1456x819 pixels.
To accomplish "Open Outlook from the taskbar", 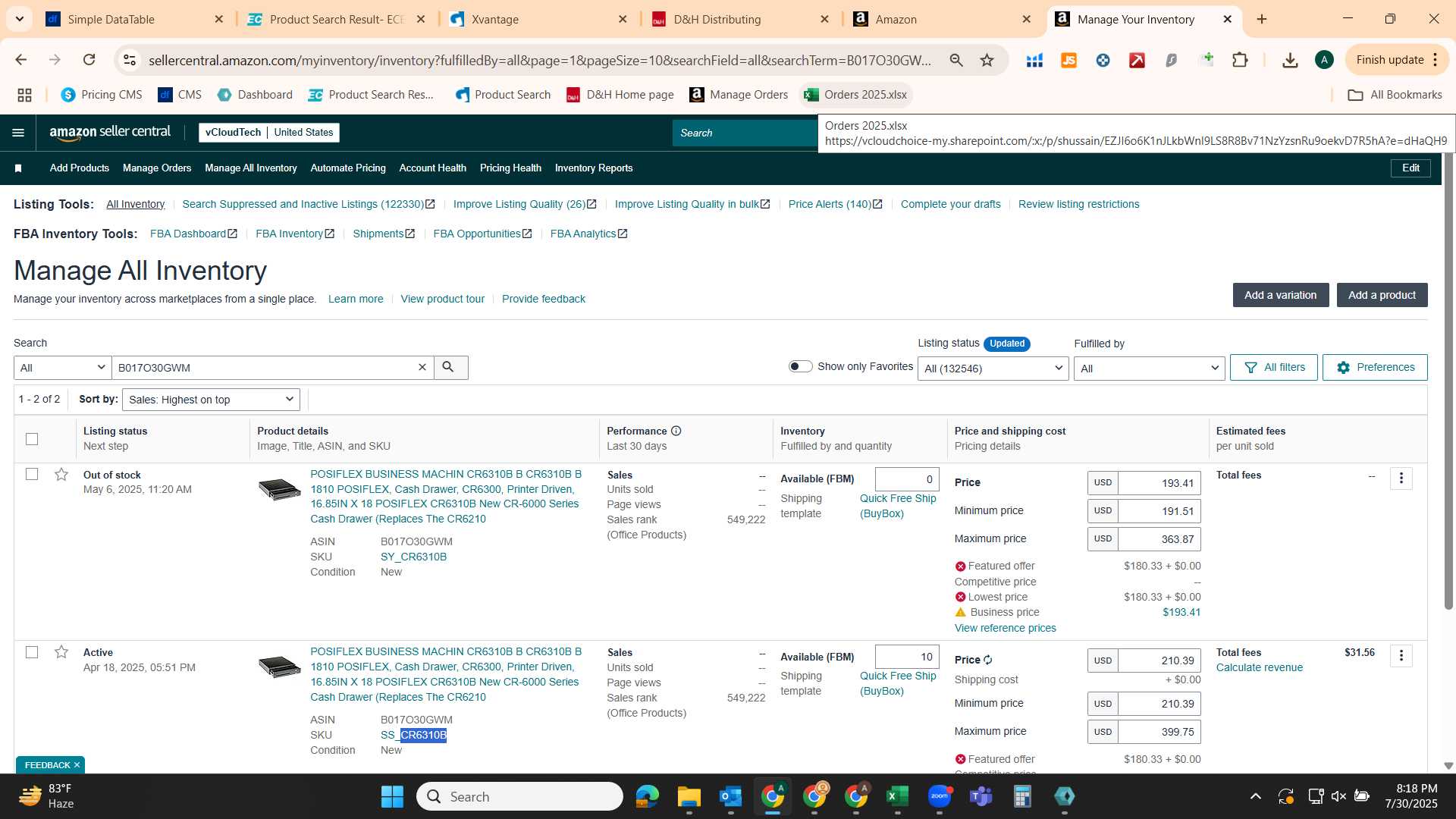I will point(730,796).
